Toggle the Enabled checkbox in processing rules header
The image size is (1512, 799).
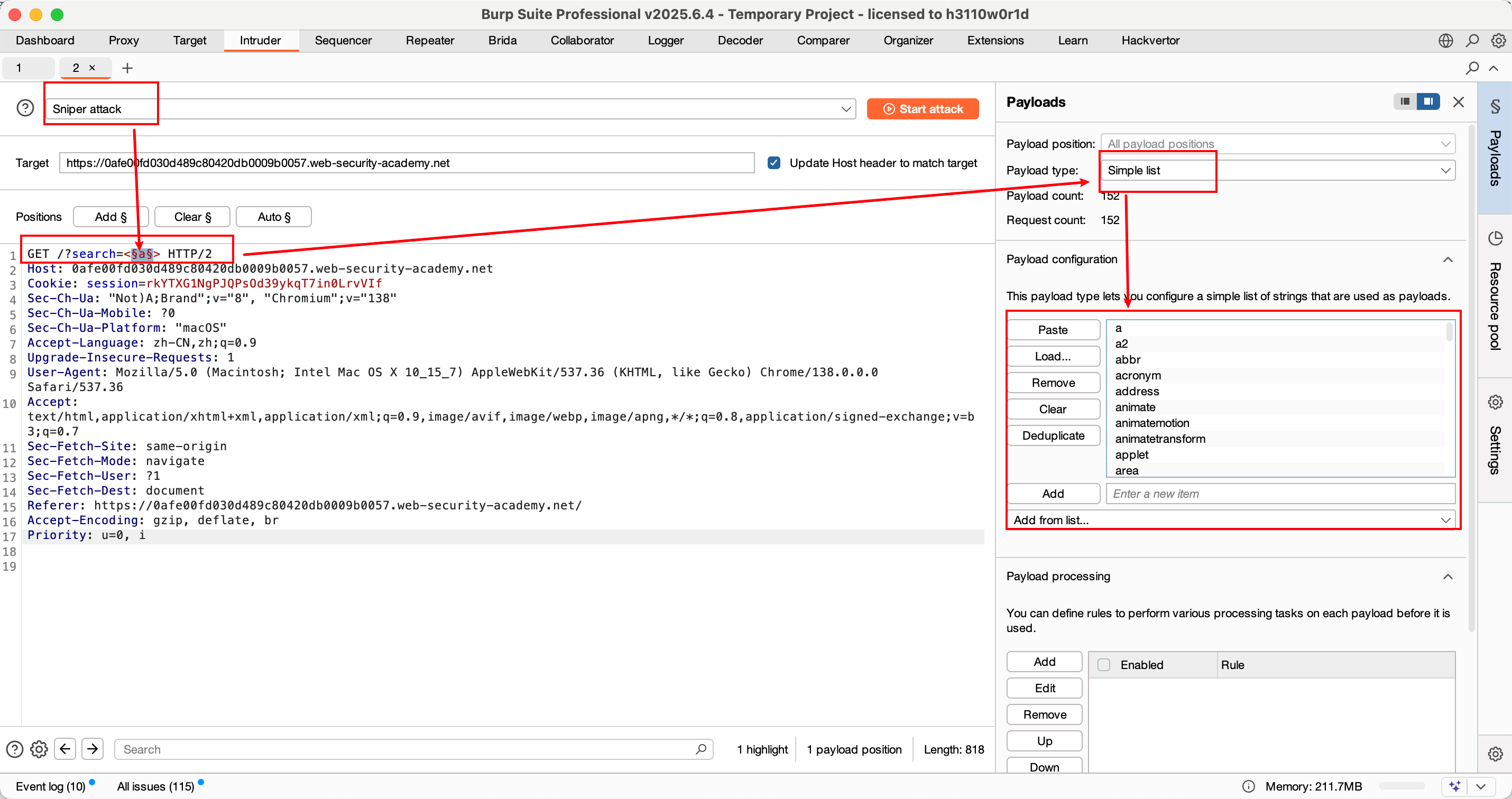[x=1104, y=665]
